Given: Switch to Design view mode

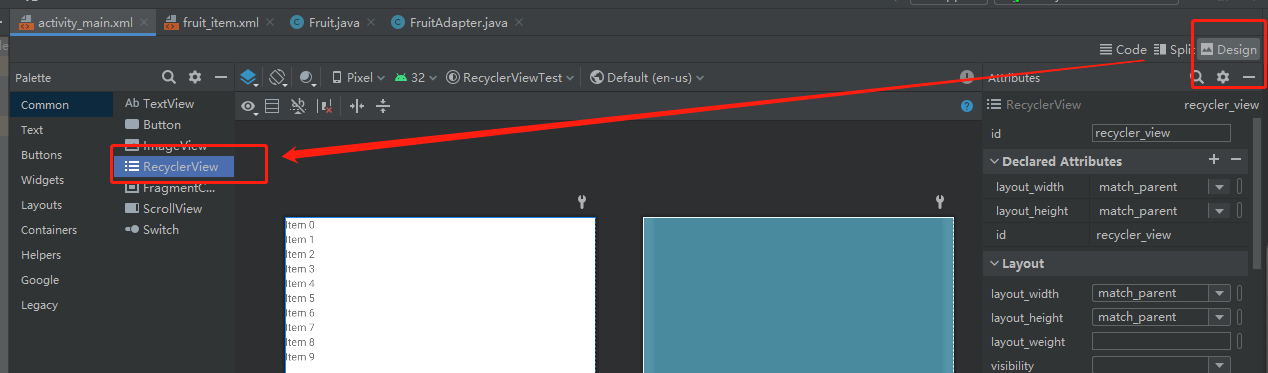Looking at the screenshot, I should [1228, 49].
